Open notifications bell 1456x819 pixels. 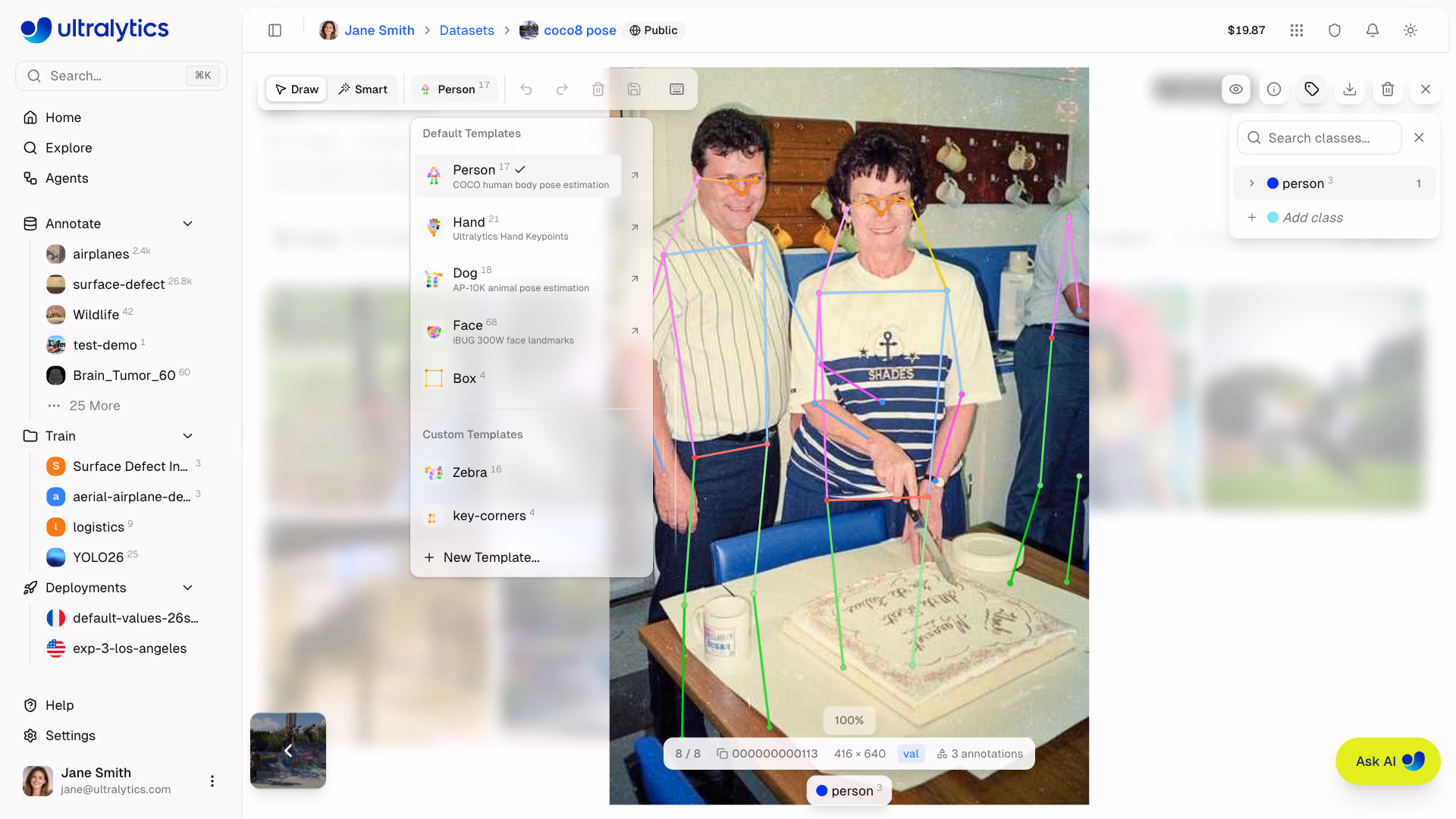(x=1373, y=30)
